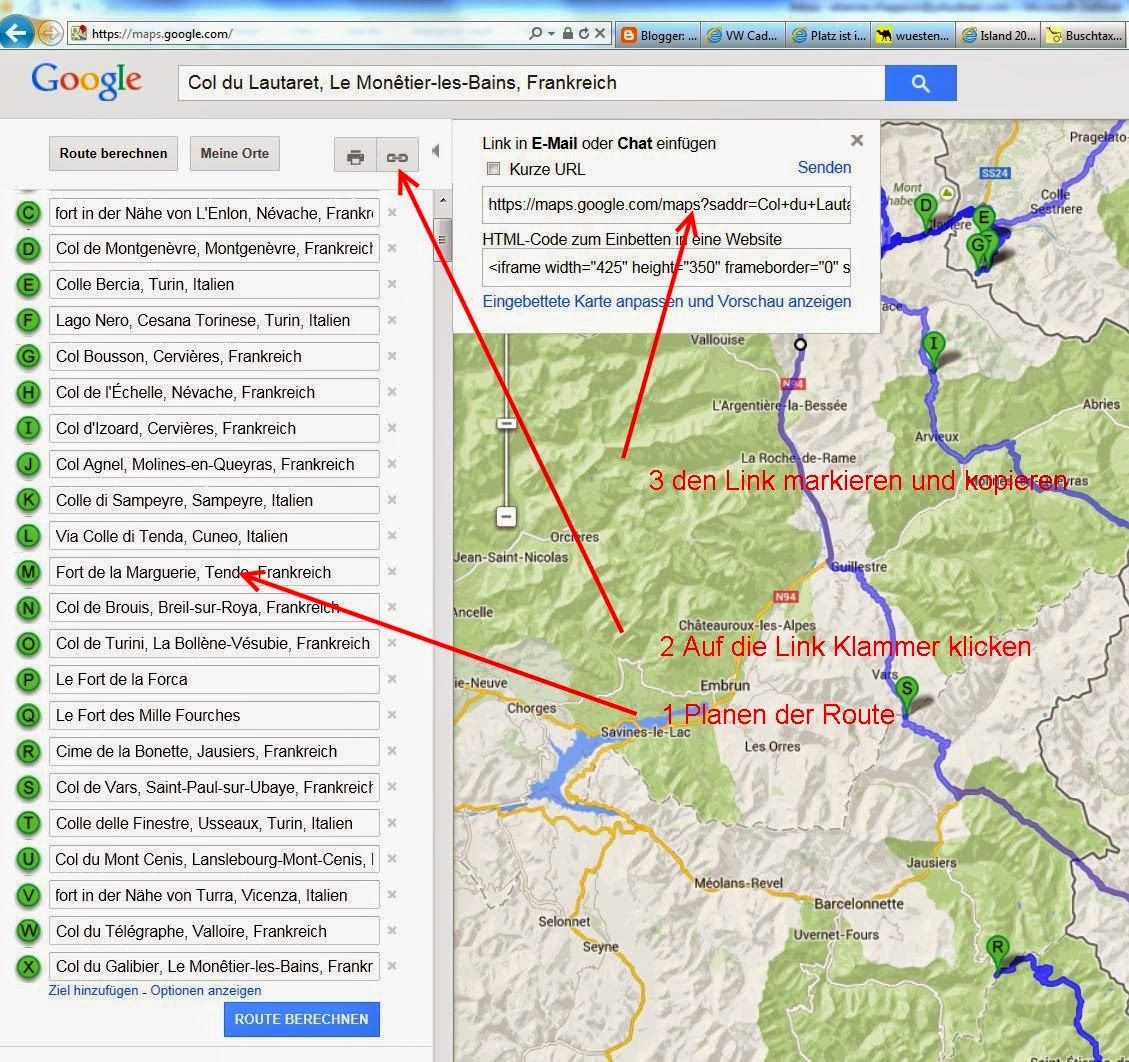Select the iframe HTML embed code field

point(667,268)
